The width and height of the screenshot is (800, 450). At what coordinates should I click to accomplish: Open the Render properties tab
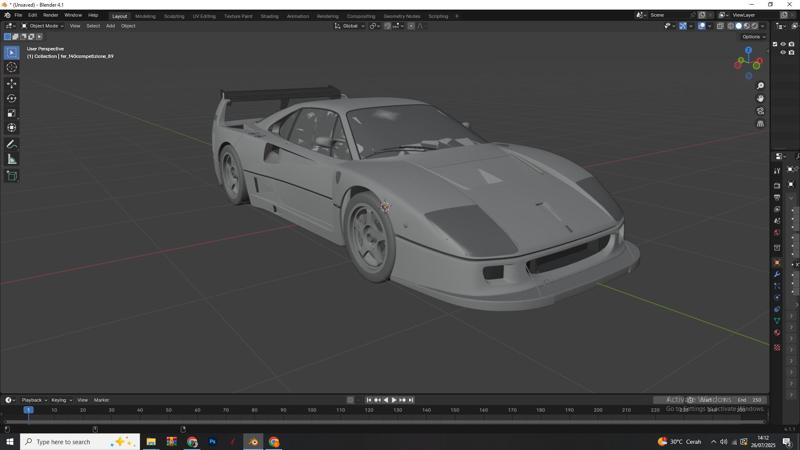click(777, 186)
